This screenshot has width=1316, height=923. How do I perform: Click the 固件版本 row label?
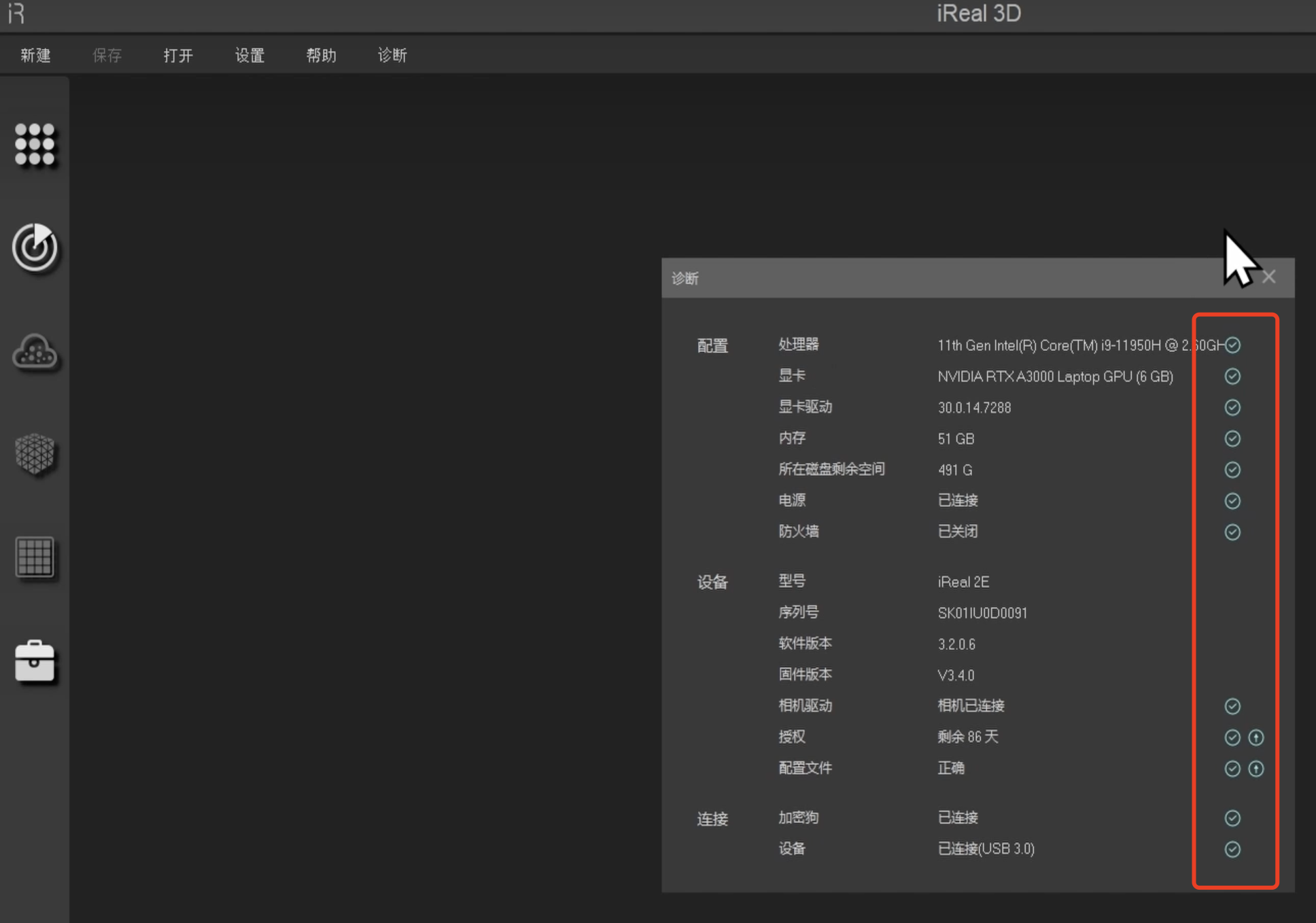pos(806,675)
